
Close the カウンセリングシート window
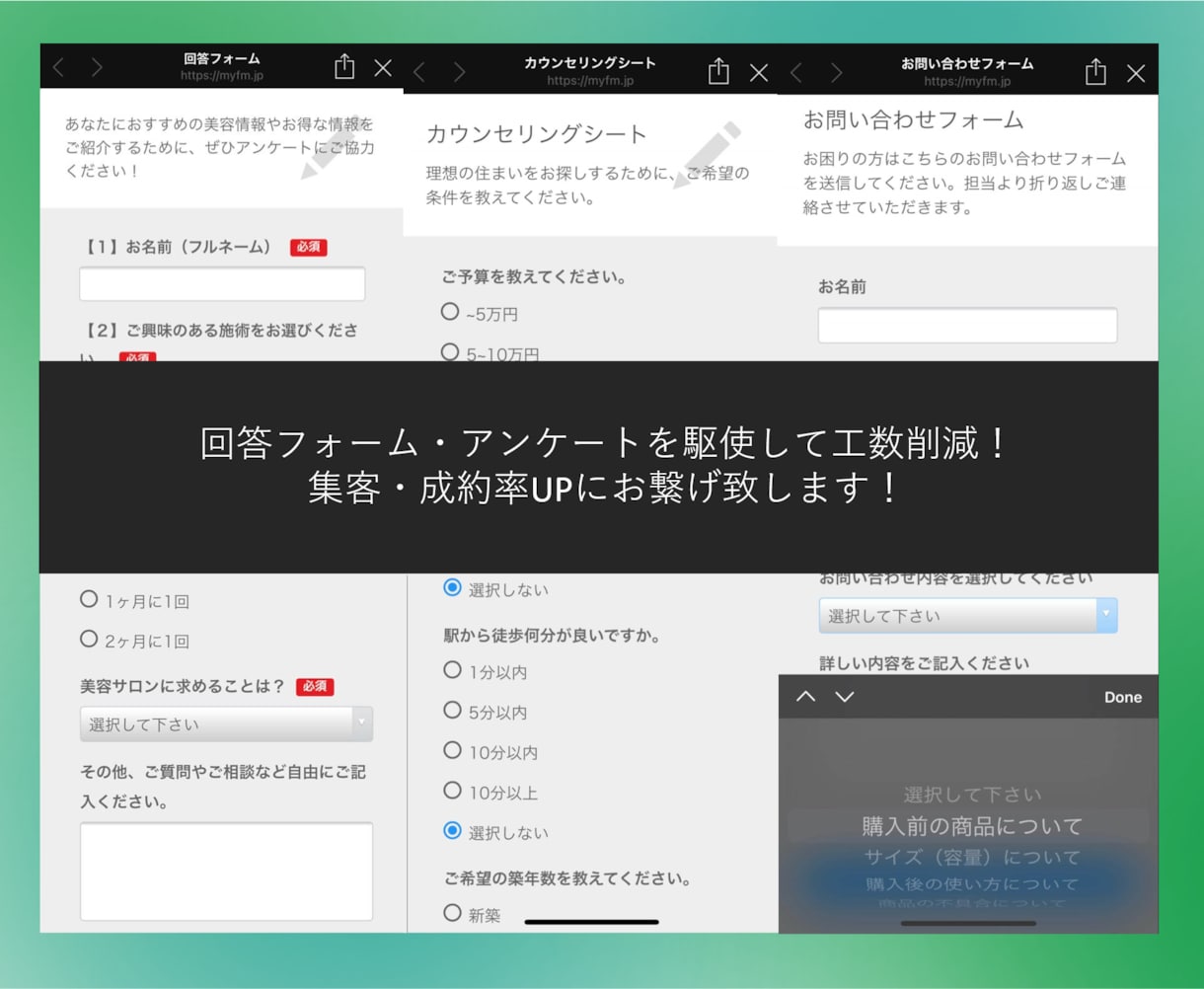(x=759, y=73)
